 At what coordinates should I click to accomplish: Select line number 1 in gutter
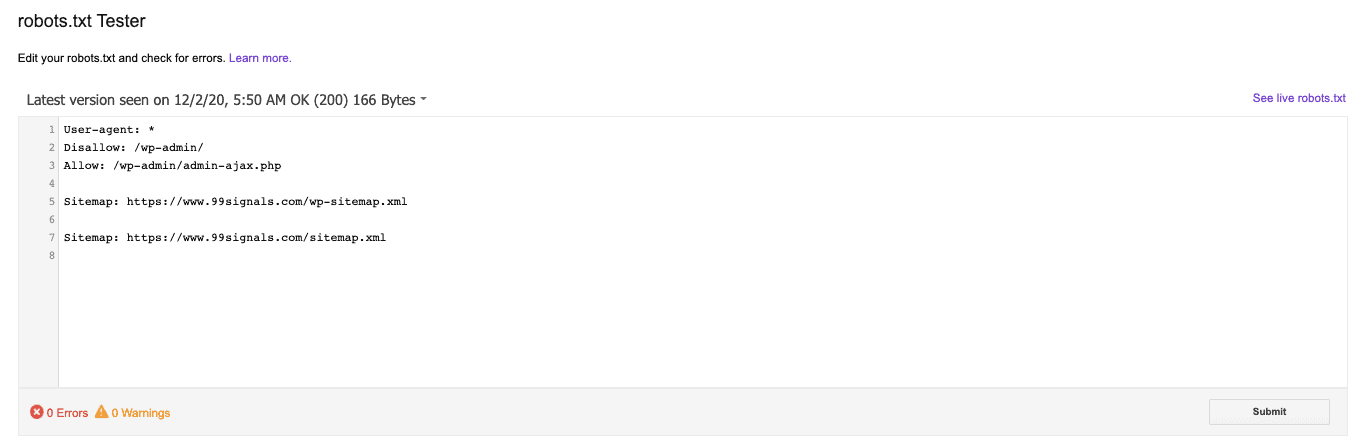51,130
